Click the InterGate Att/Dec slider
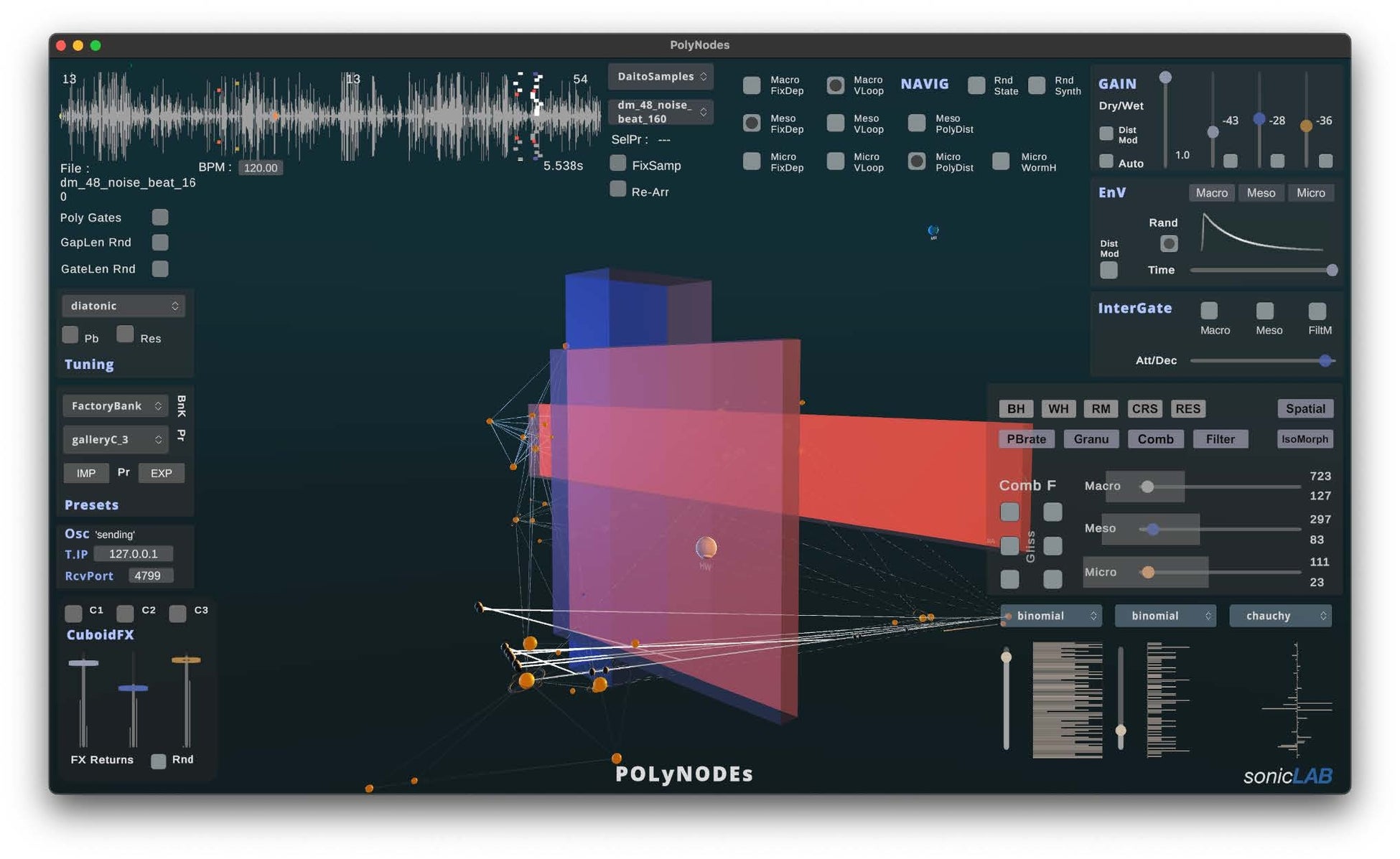This screenshot has width=1400, height=859. pos(1261,361)
